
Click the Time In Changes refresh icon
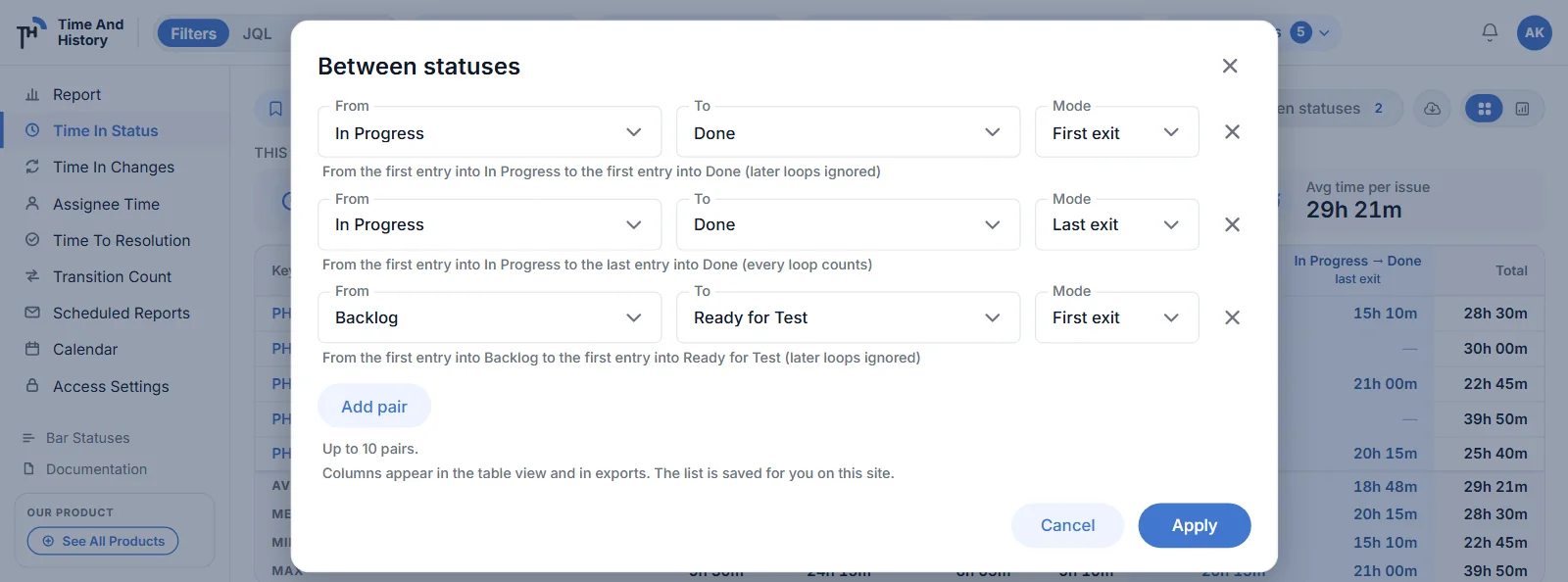[32, 167]
